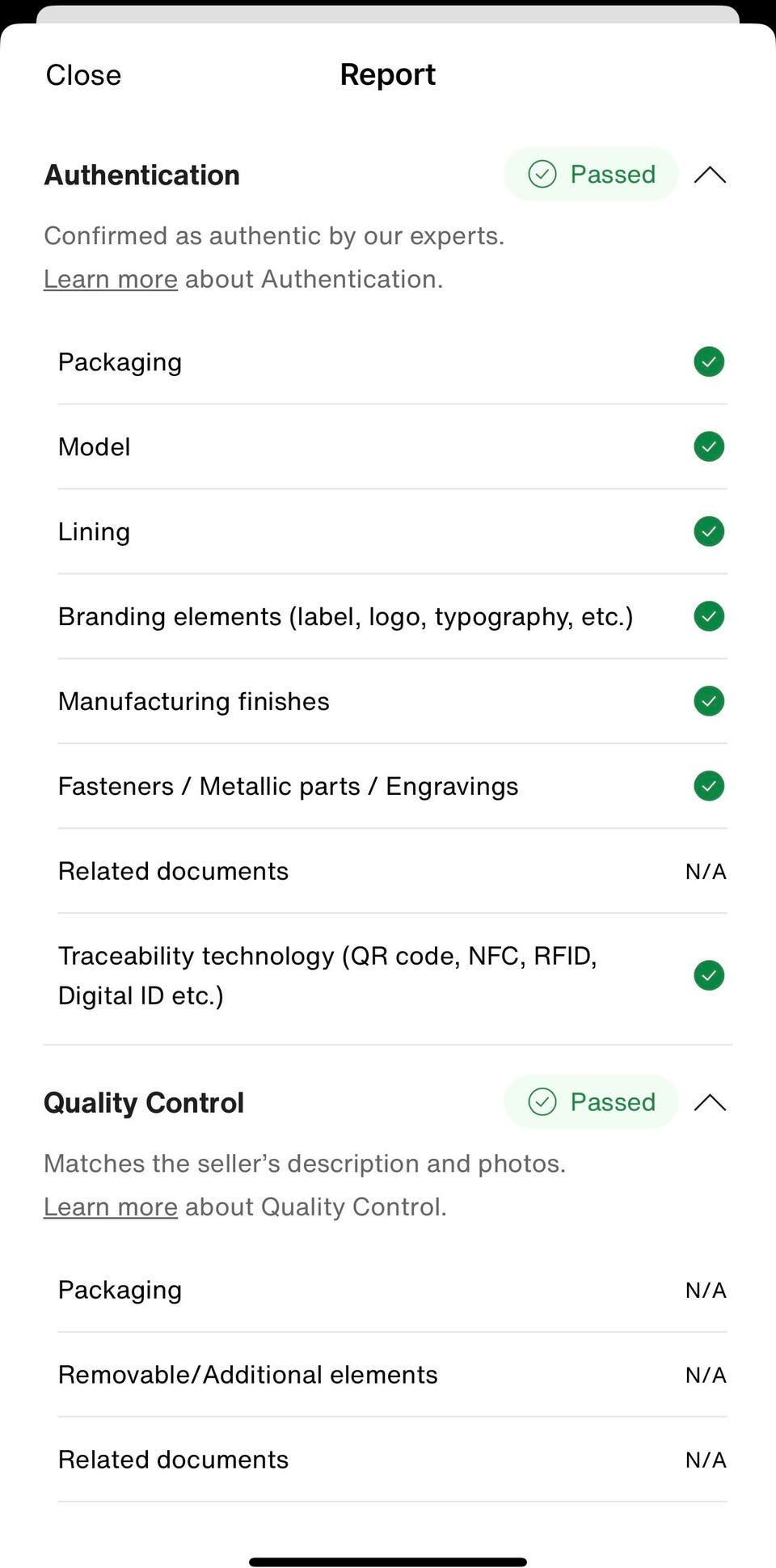The image size is (776, 1568).
Task: Collapse the Authentication section chevron
Action: [710, 175]
